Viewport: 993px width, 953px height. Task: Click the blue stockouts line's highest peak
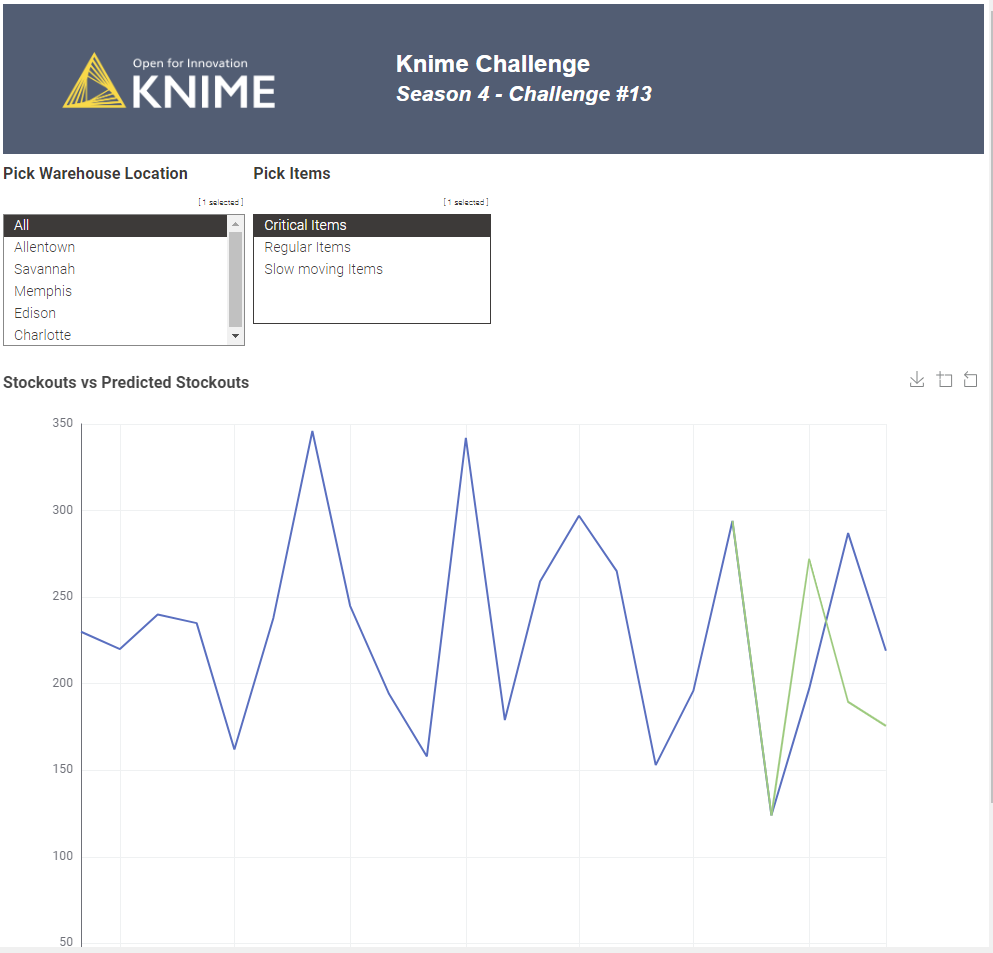point(312,432)
